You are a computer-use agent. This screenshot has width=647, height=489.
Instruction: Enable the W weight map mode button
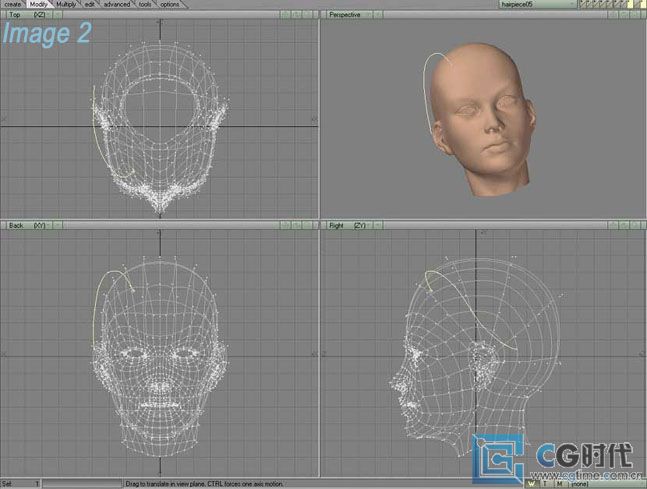531,484
